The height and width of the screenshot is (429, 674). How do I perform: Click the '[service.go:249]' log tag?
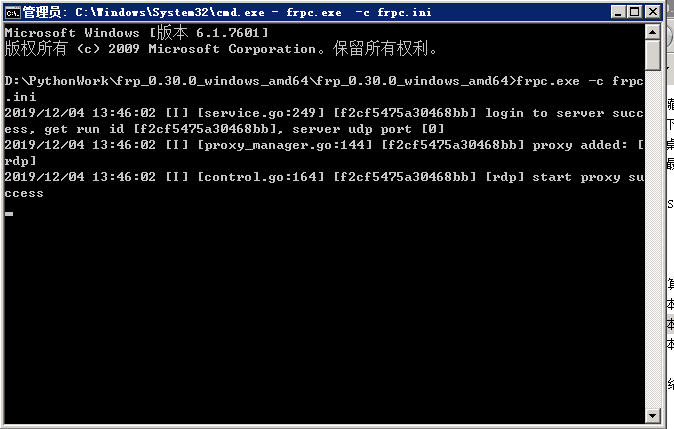260,113
